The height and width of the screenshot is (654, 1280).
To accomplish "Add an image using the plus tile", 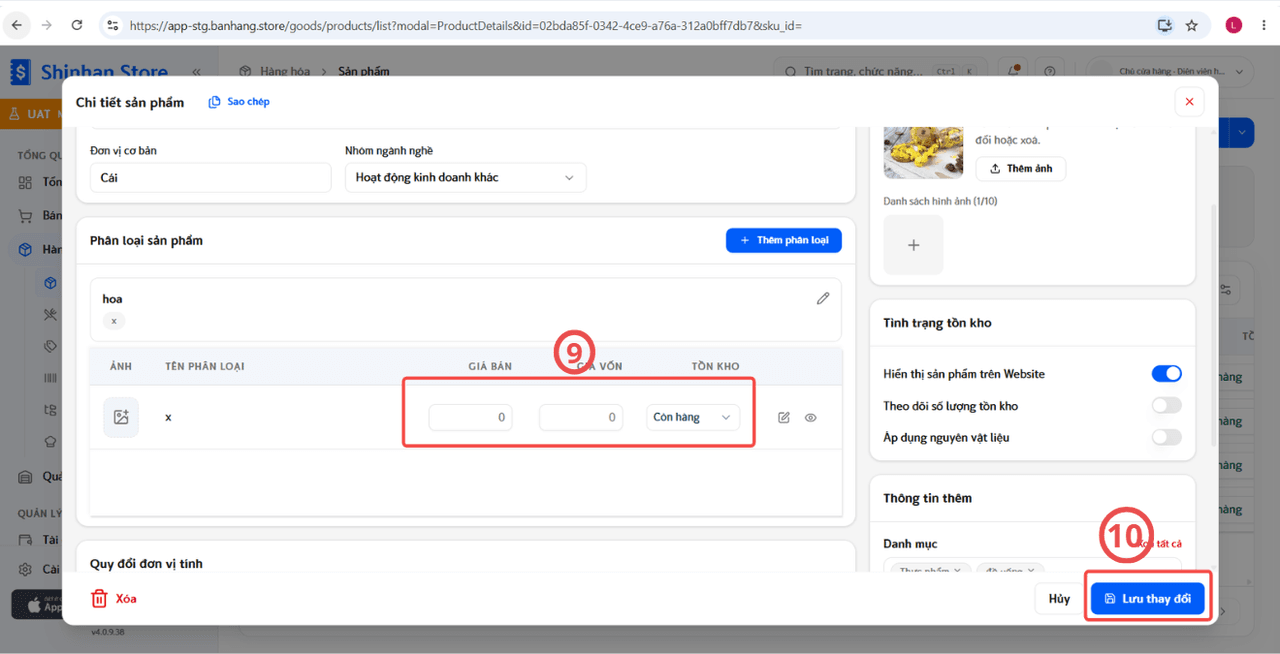I will tap(913, 245).
